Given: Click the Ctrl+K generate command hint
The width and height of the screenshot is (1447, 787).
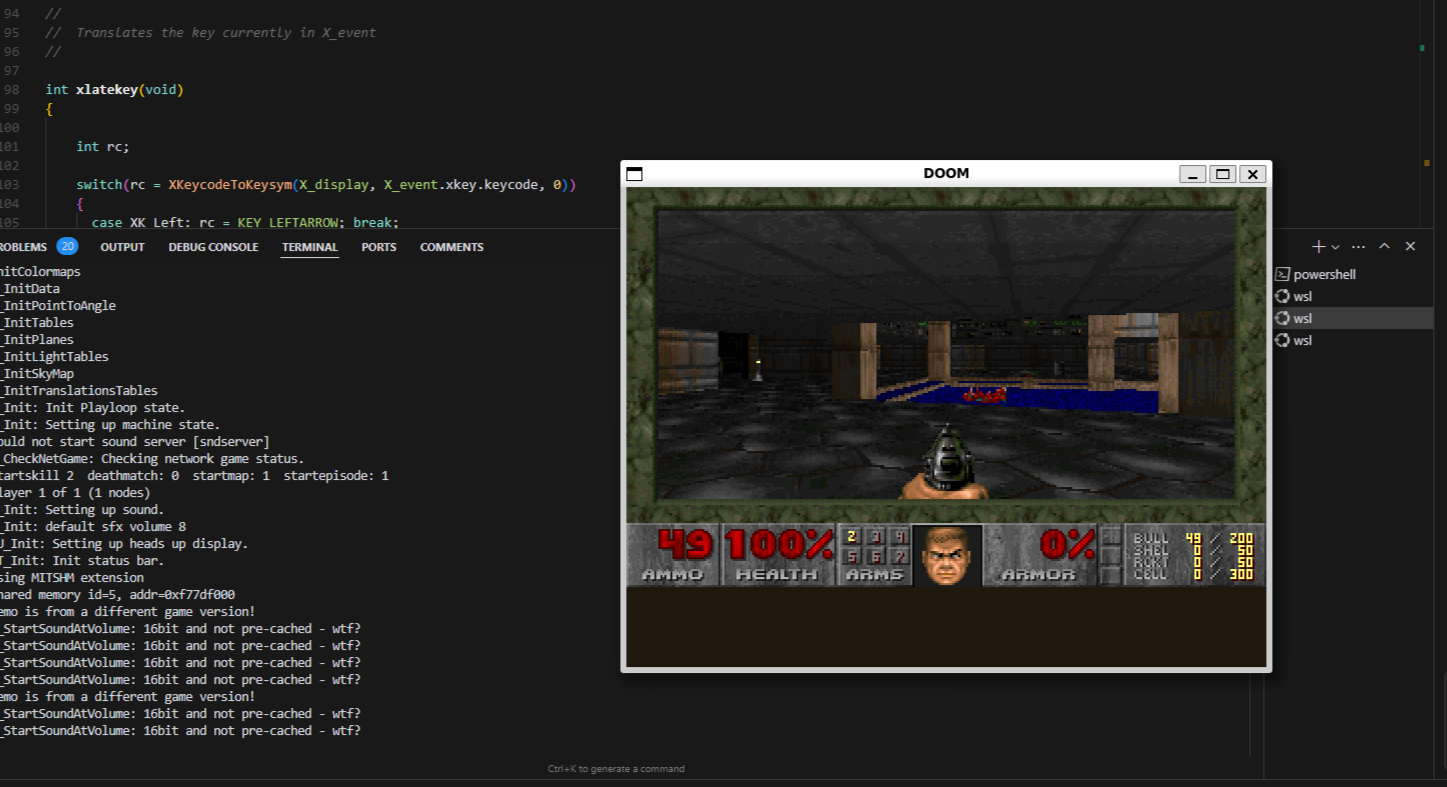Looking at the screenshot, I should click(x=616, y=768).
